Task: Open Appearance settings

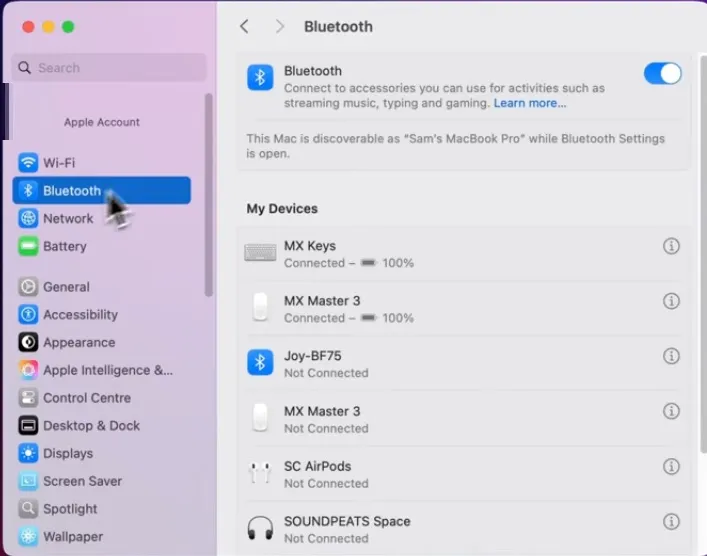Action: pos(101,342)
